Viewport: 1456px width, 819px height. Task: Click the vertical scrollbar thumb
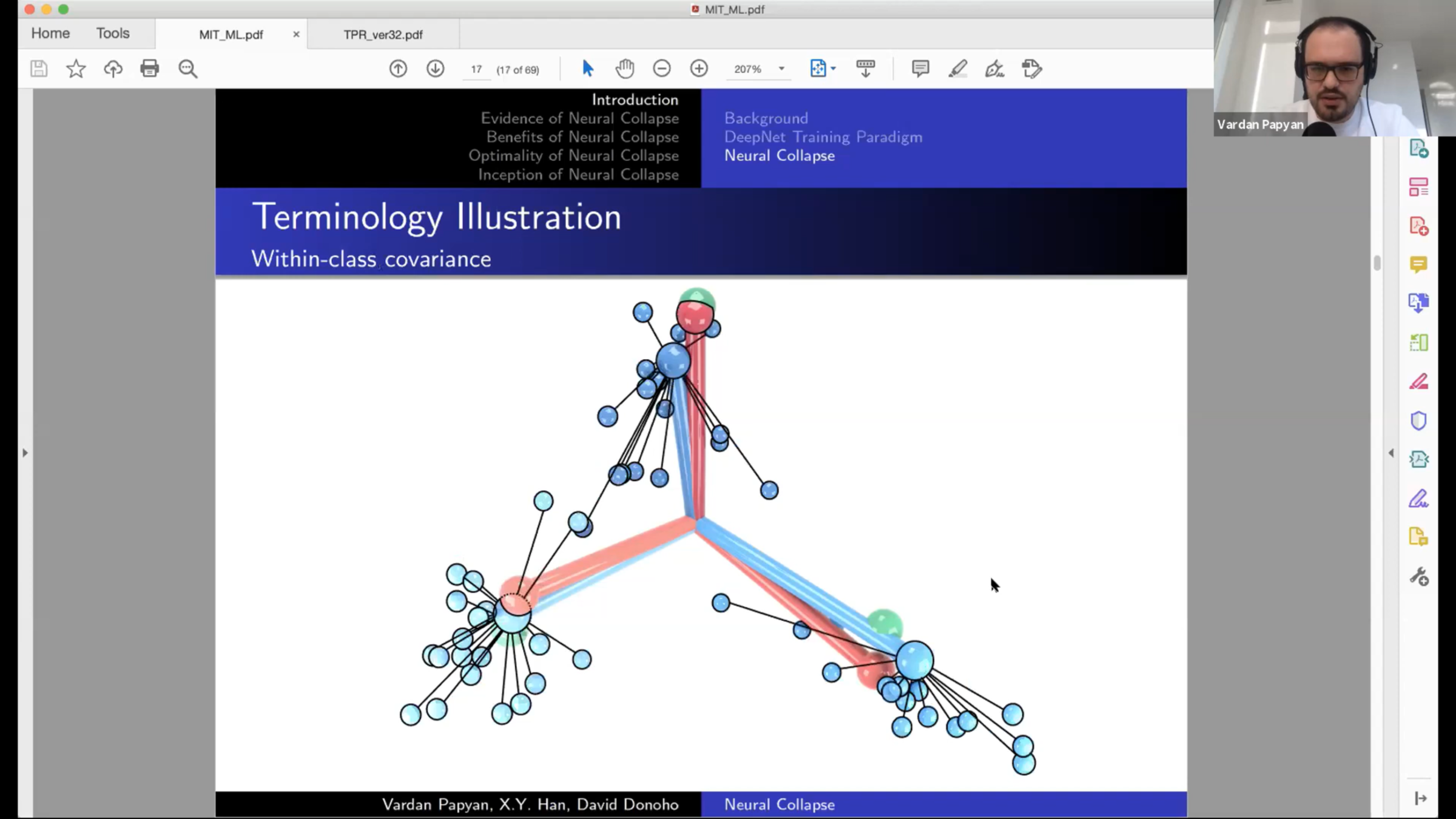1377,263
